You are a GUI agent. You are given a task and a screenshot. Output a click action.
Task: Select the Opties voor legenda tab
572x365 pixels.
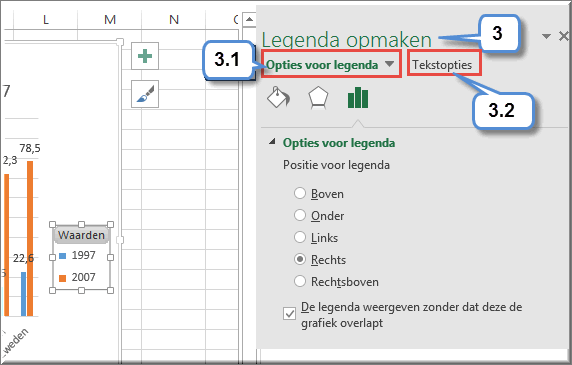322,65
